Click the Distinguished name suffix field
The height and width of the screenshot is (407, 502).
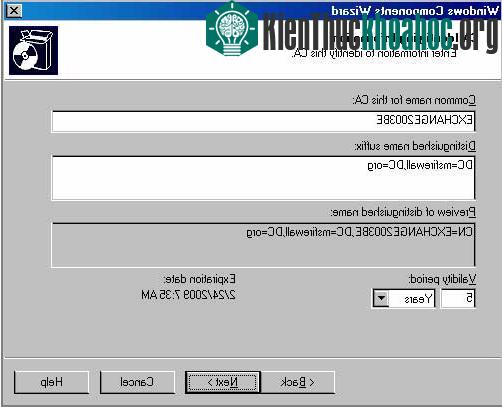263,178
